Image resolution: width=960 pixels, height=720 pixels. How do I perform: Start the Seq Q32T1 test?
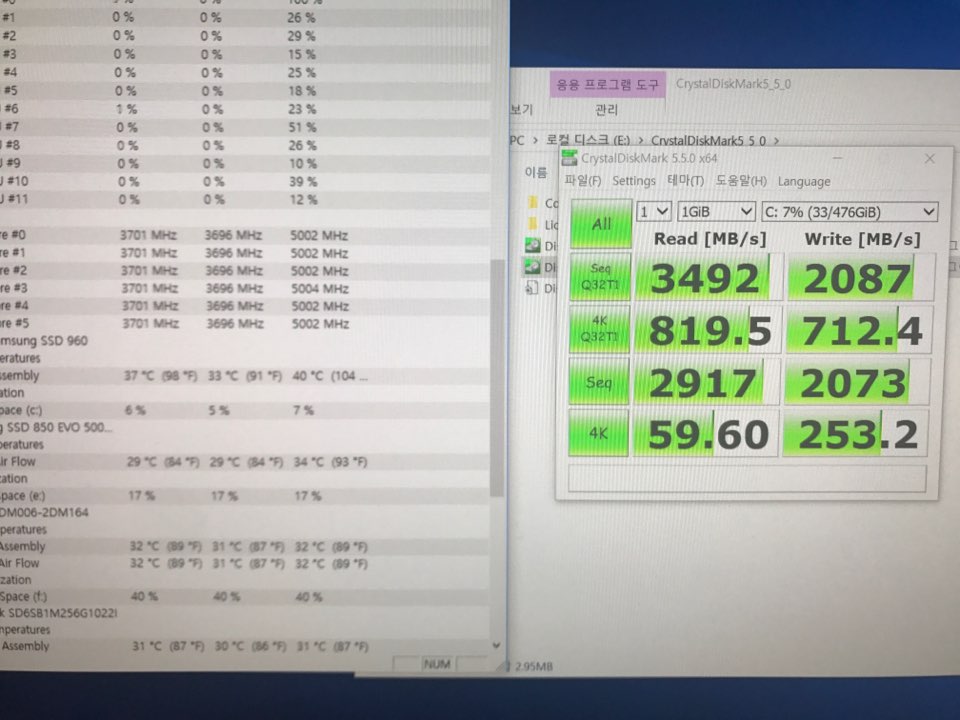[x=600, y=277]
